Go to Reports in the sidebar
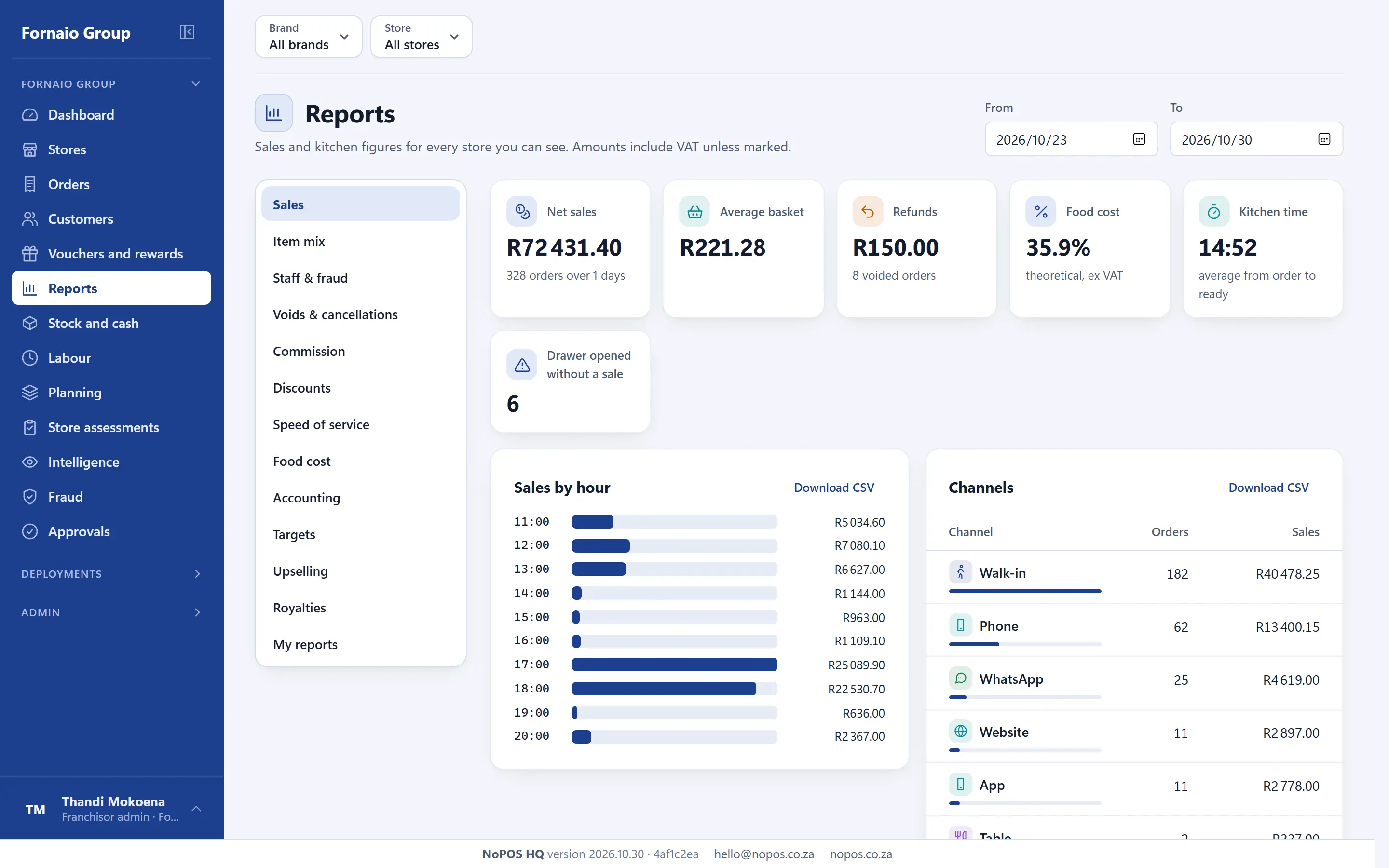Viewport: 1389px width, 868px height. coord(111,288)
